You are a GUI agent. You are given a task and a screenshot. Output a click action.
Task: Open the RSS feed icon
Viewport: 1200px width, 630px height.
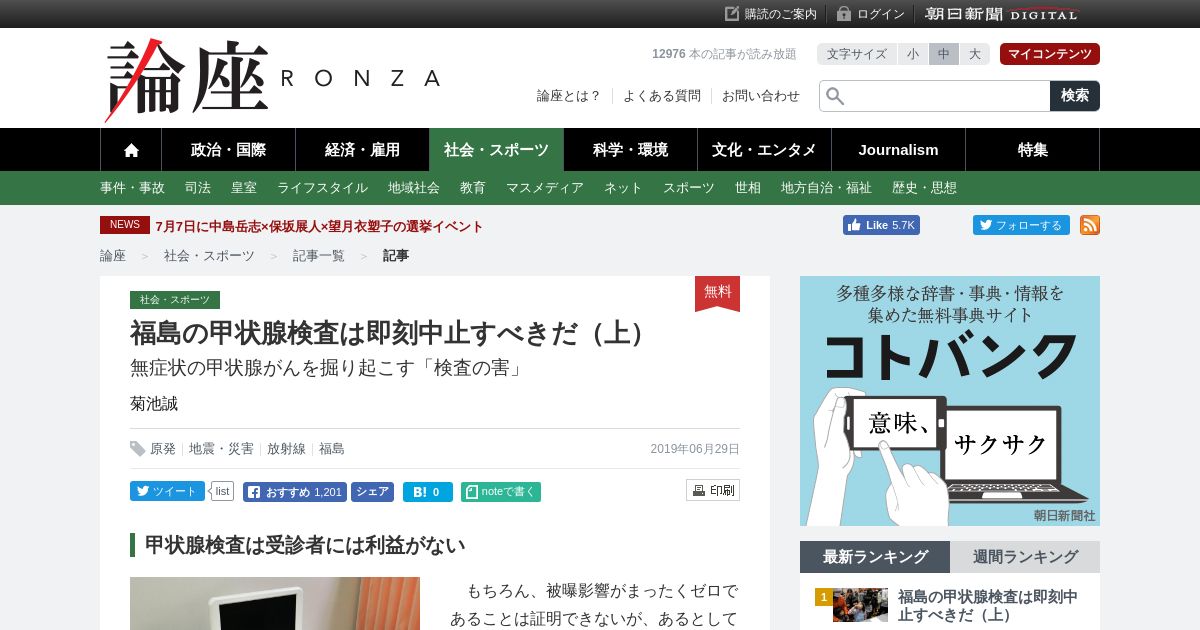coord(1090,225)
